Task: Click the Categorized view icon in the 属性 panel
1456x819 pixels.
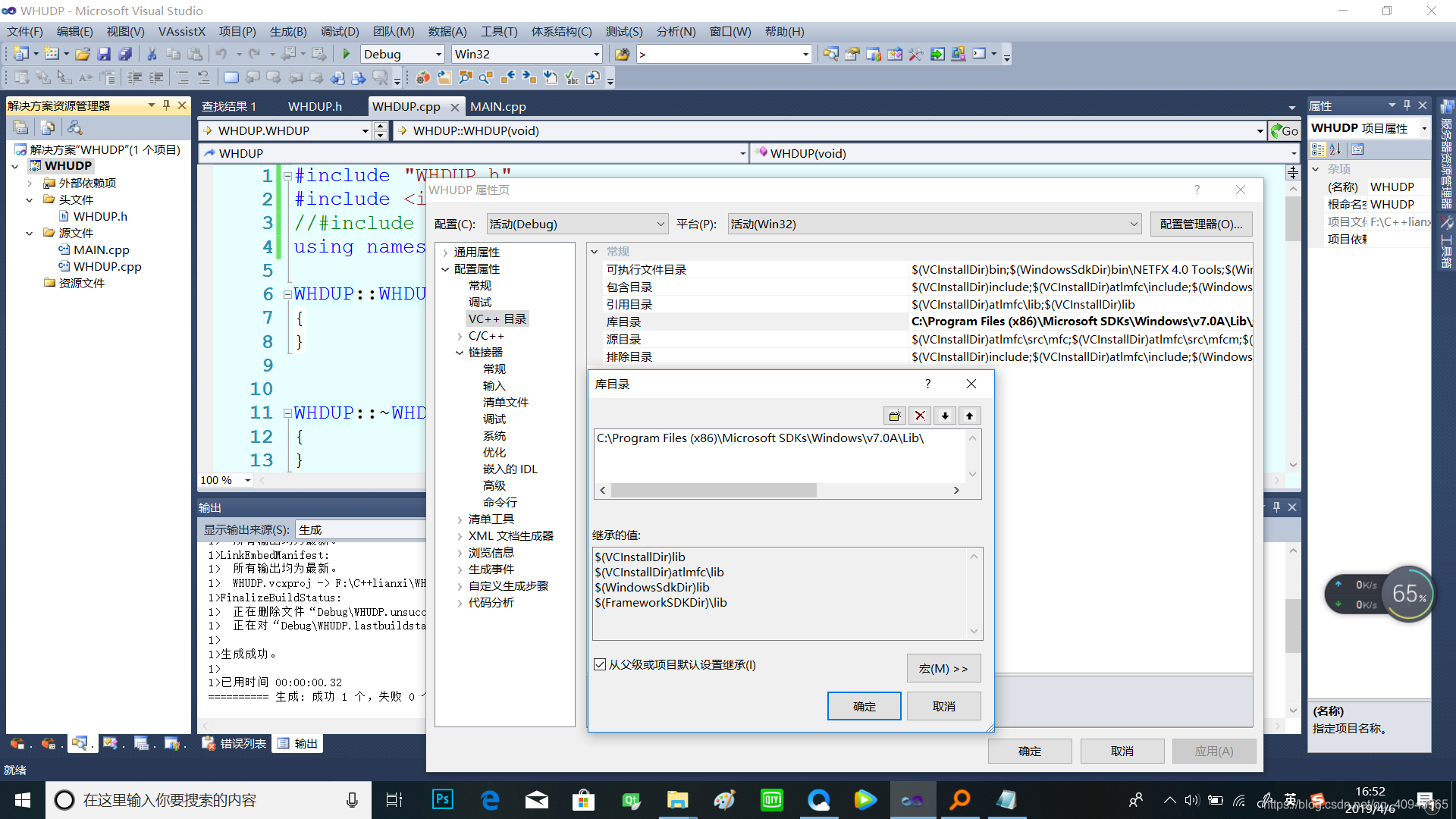Action: tap(1319, 149)
